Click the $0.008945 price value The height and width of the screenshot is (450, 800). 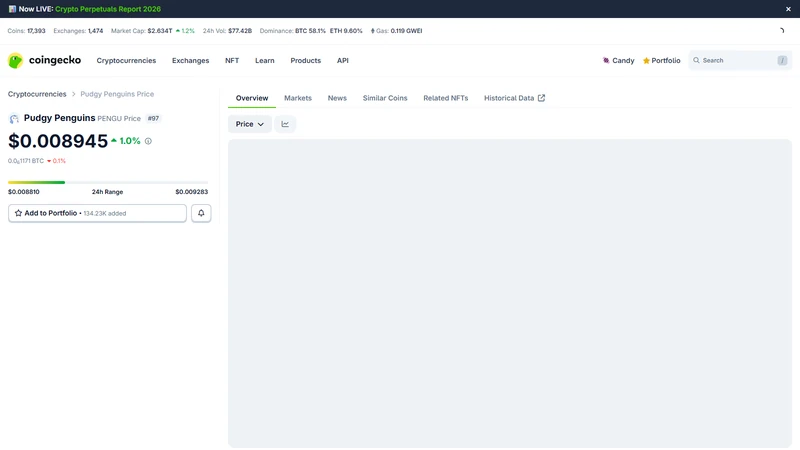pos(58,141)
